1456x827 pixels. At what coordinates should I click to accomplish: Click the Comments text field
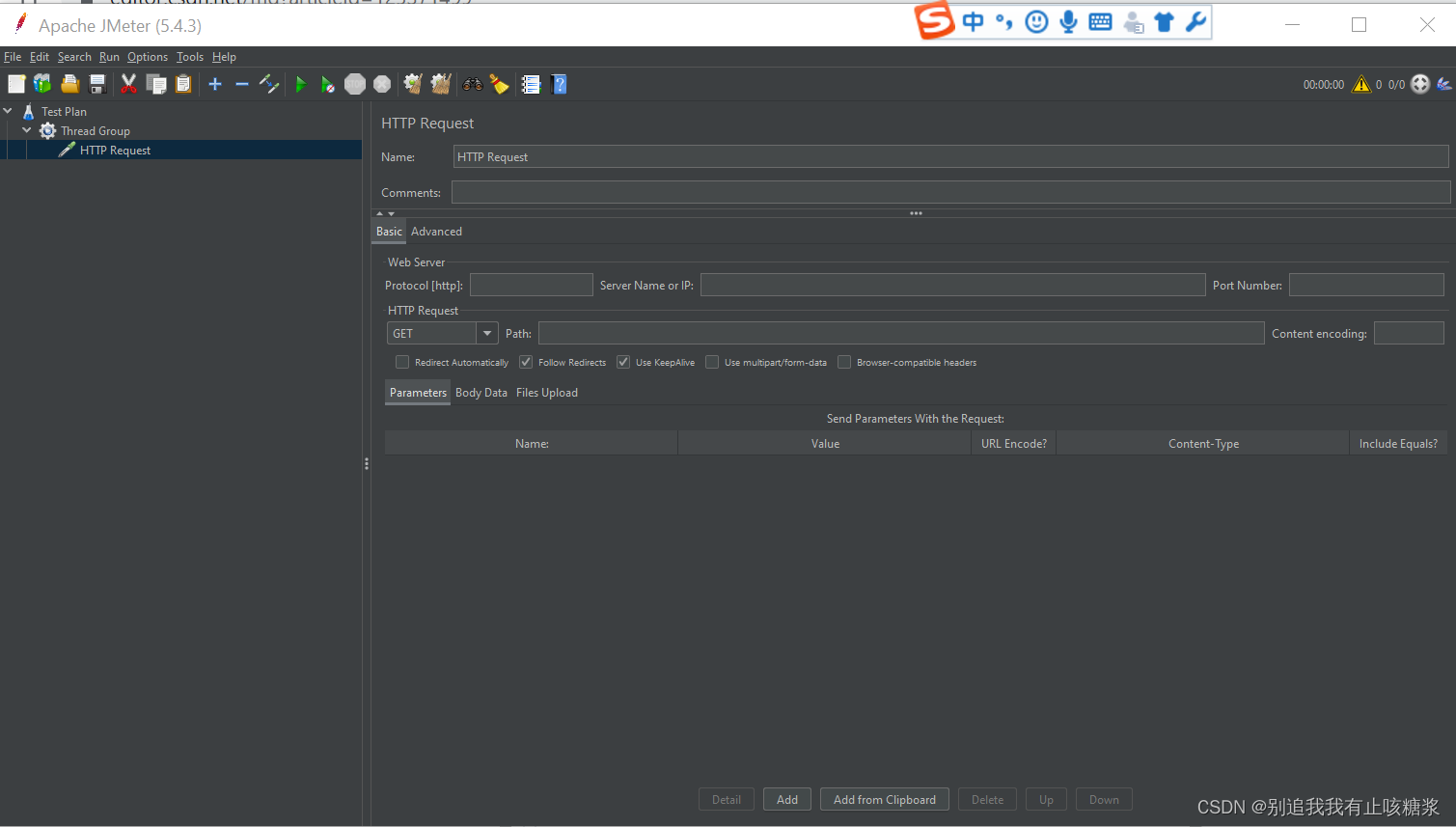point(950,192)
